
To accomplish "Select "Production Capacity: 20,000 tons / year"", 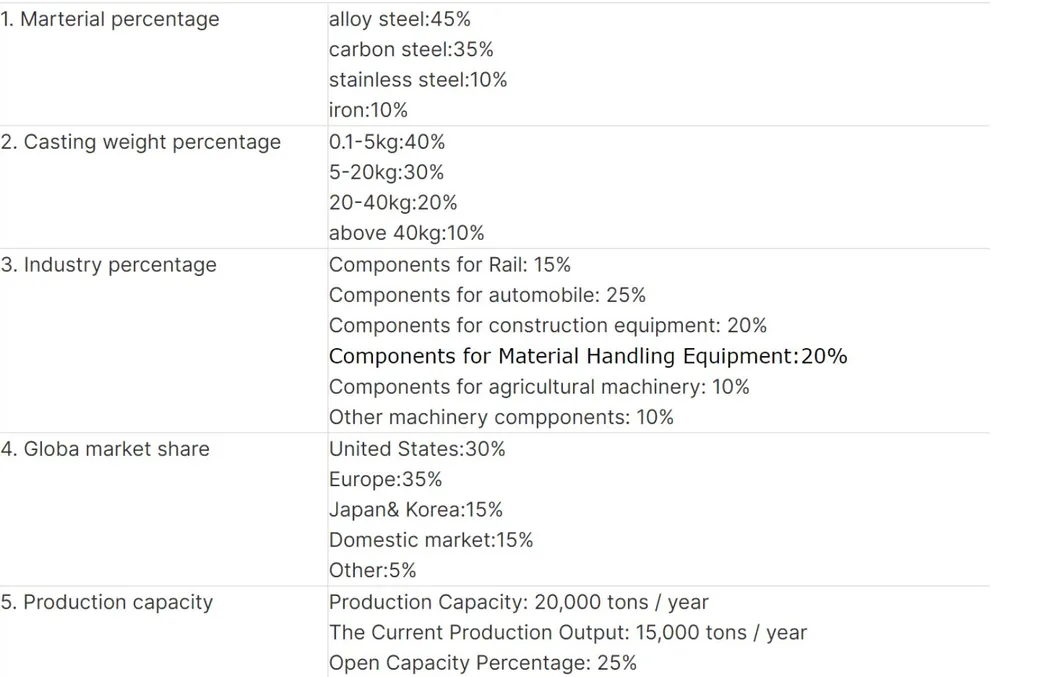I will coord(518,602).
